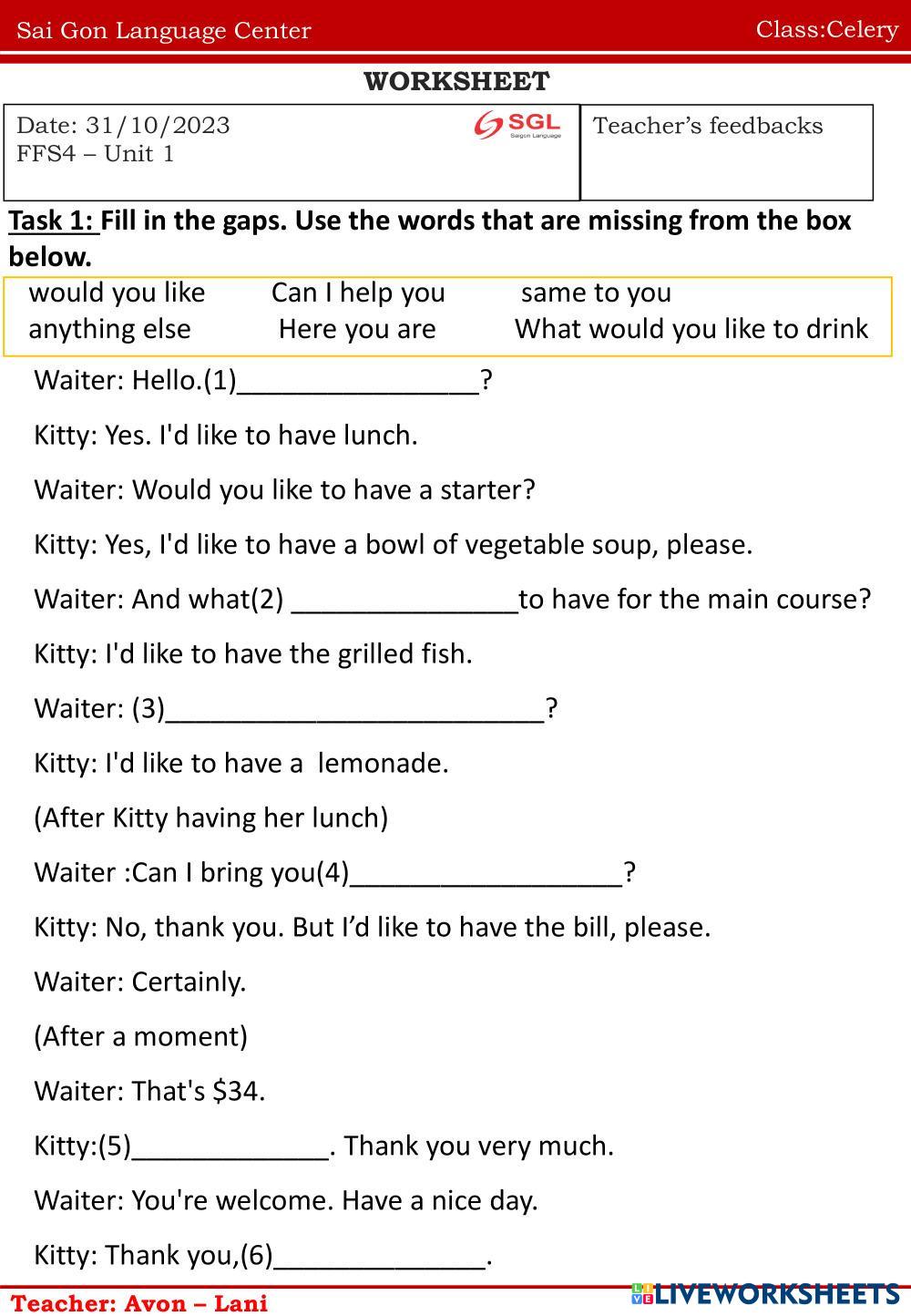
Task: Click 'same to you' in word box
Action: tap(596, 293)
